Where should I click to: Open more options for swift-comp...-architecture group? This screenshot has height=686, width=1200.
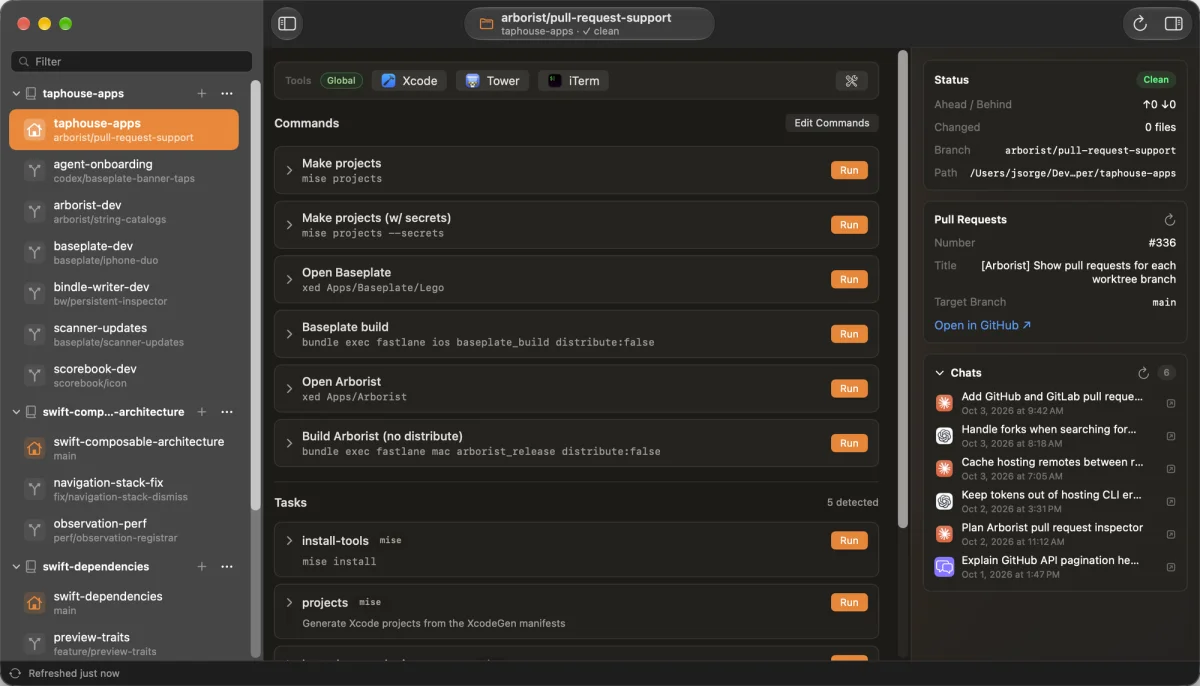pos(227,412)
